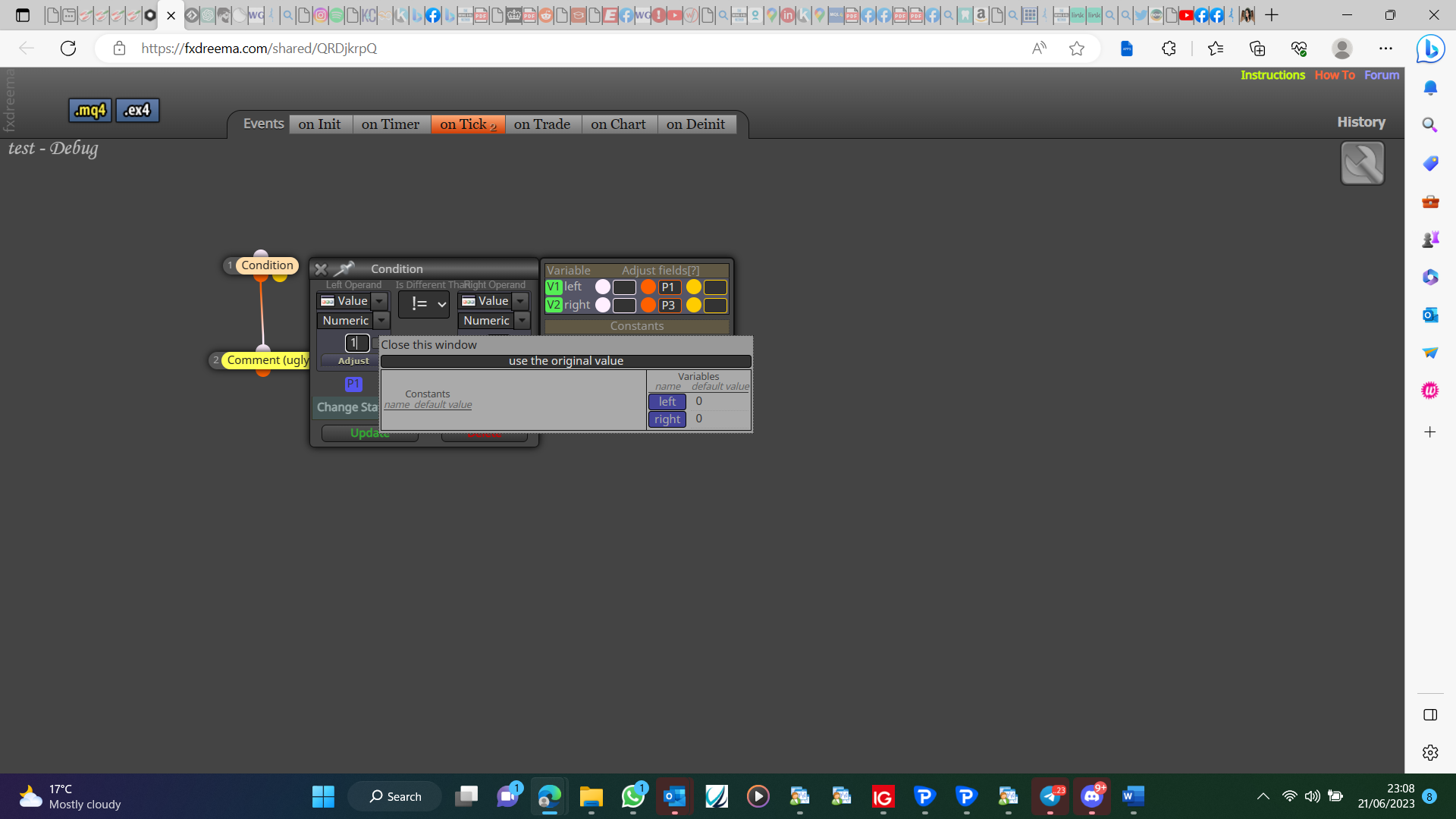Open Edge sidebar search icon

(x=1430, y=125)
